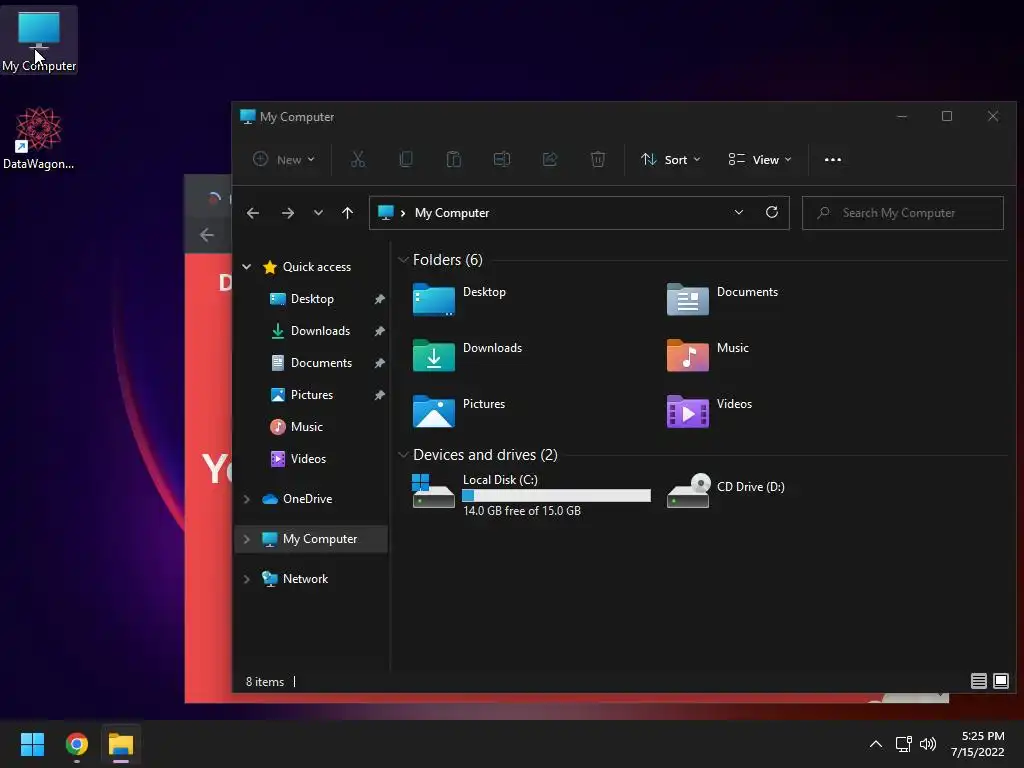The width and height of the screenshot is (1024, 768).
Task: Select Documents in Quick access sidebar
Action: coord(321,363)
